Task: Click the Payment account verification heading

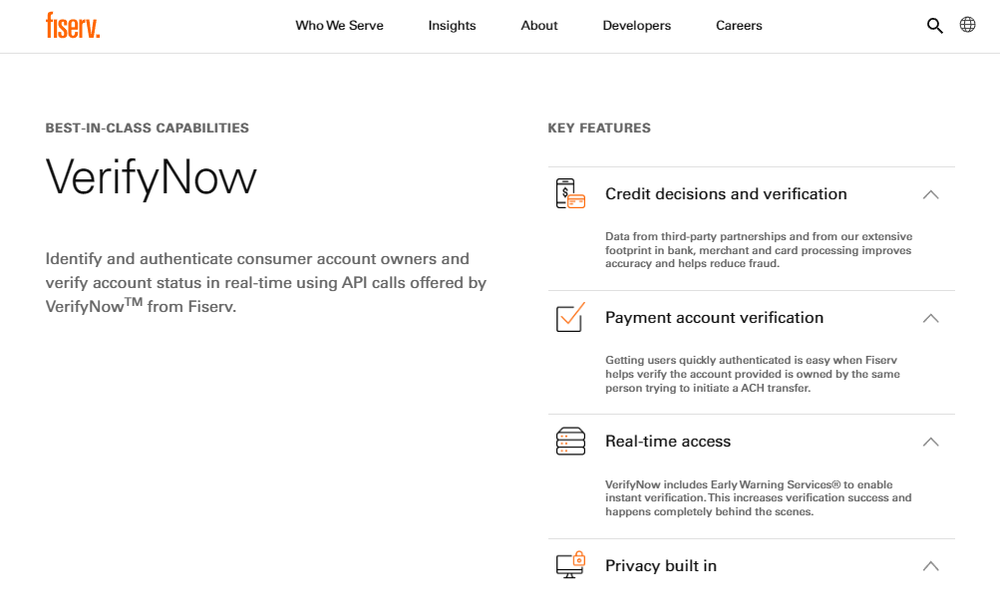Action: click(x=714, y=318)
